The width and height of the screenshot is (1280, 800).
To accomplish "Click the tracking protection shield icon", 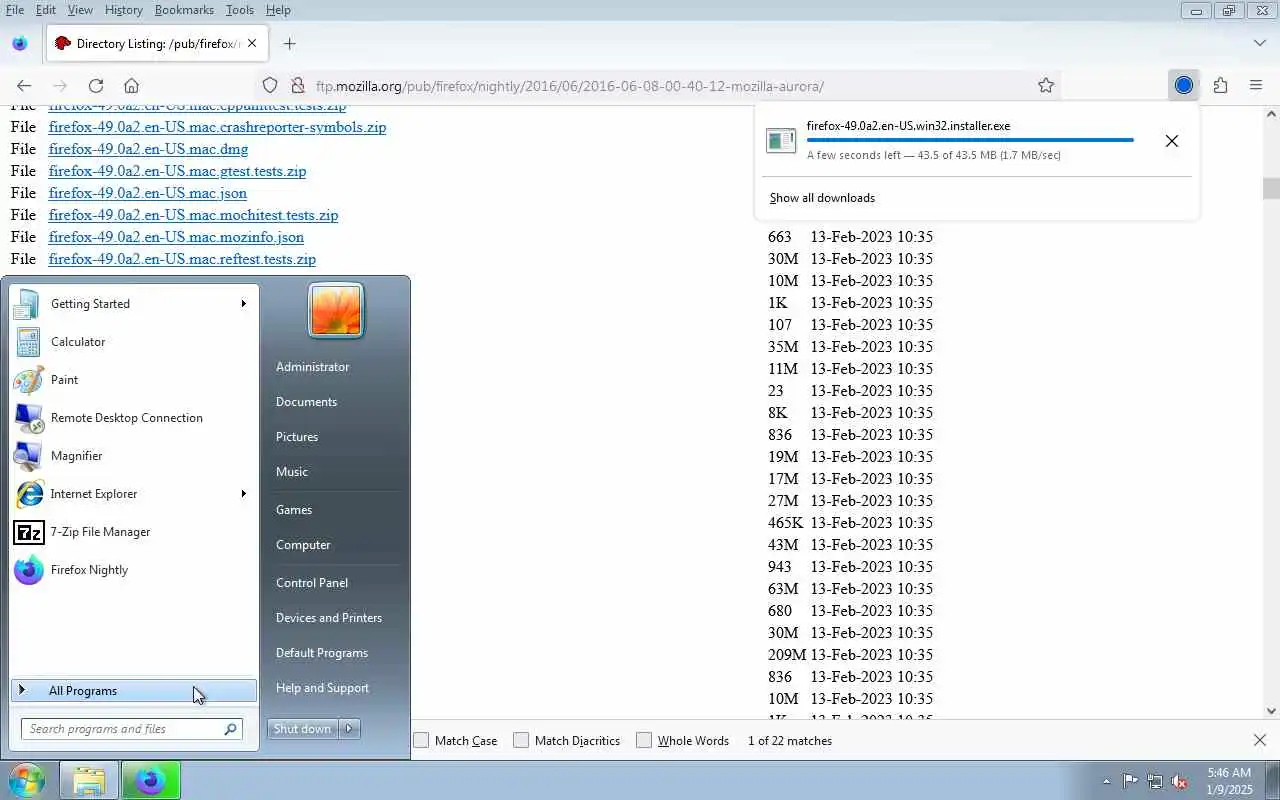I will tap(270, 86).
